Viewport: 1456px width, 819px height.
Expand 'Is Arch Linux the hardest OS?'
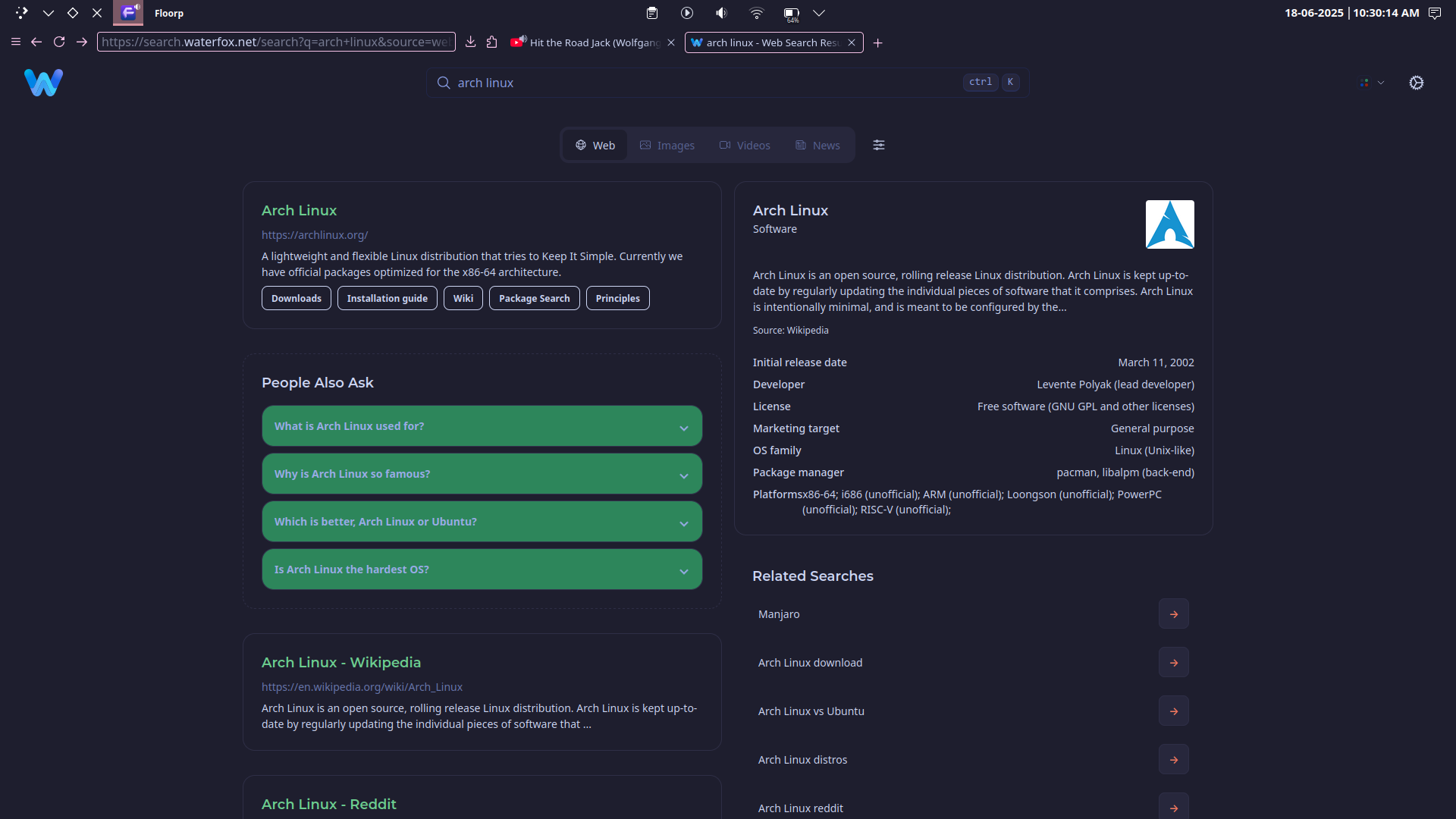pos(482,570)
